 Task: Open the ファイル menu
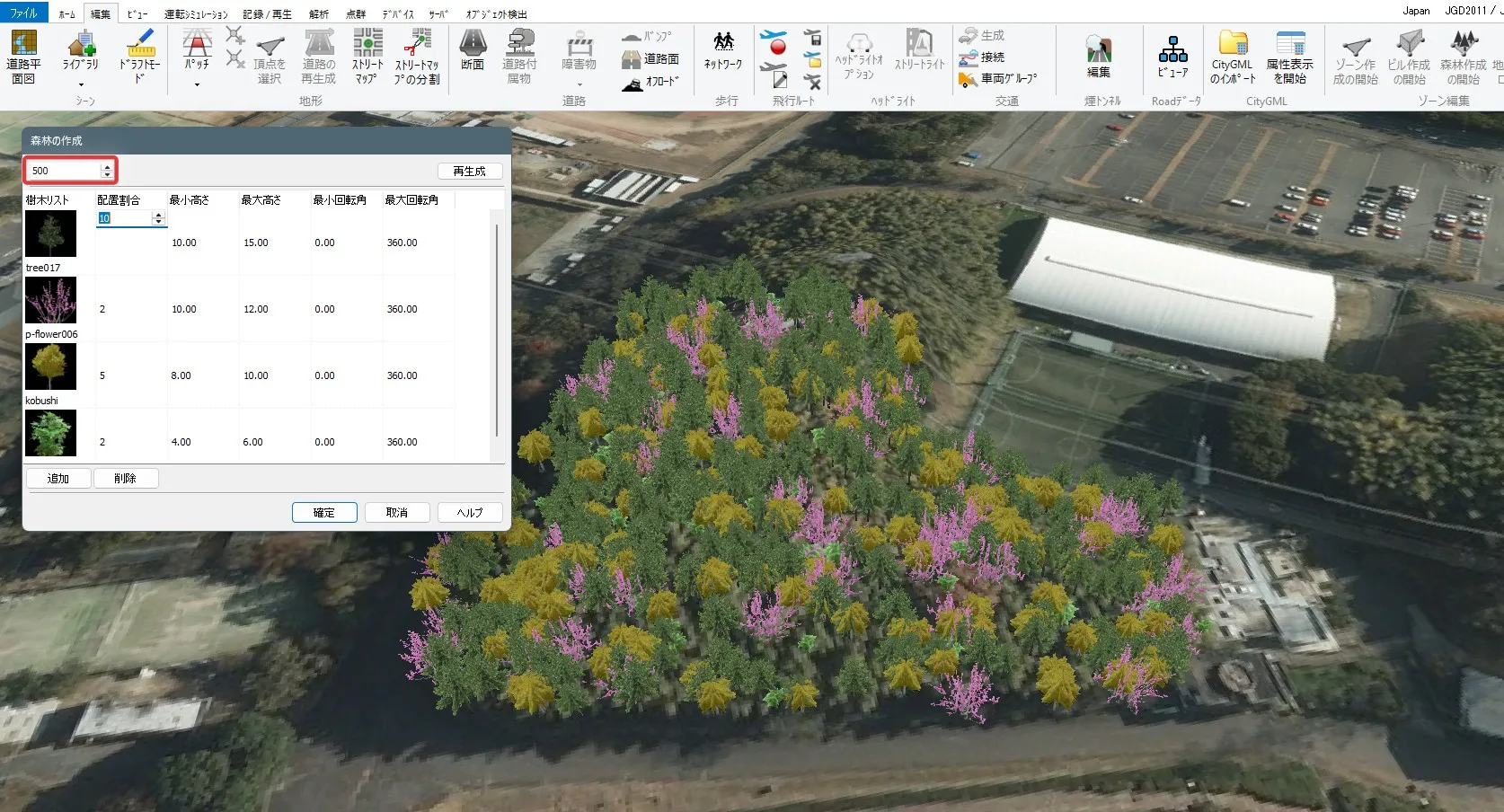[x=23, y=13]
